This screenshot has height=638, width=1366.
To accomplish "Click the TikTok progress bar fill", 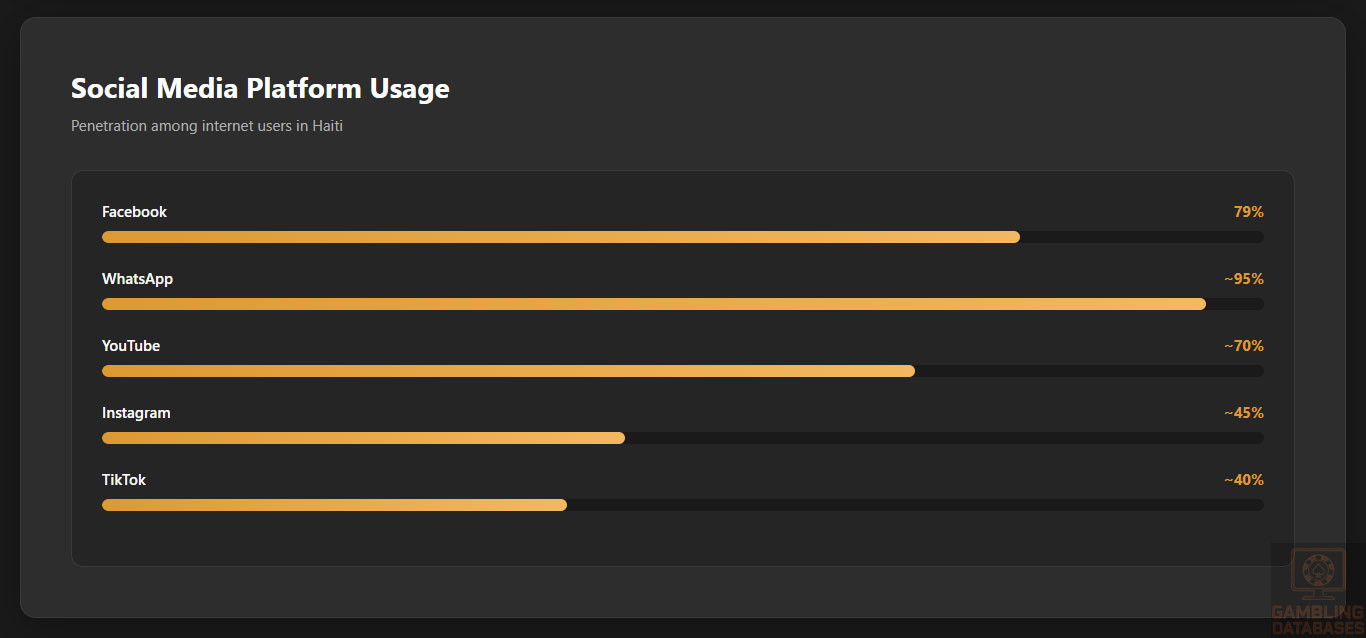I will 334,505.
